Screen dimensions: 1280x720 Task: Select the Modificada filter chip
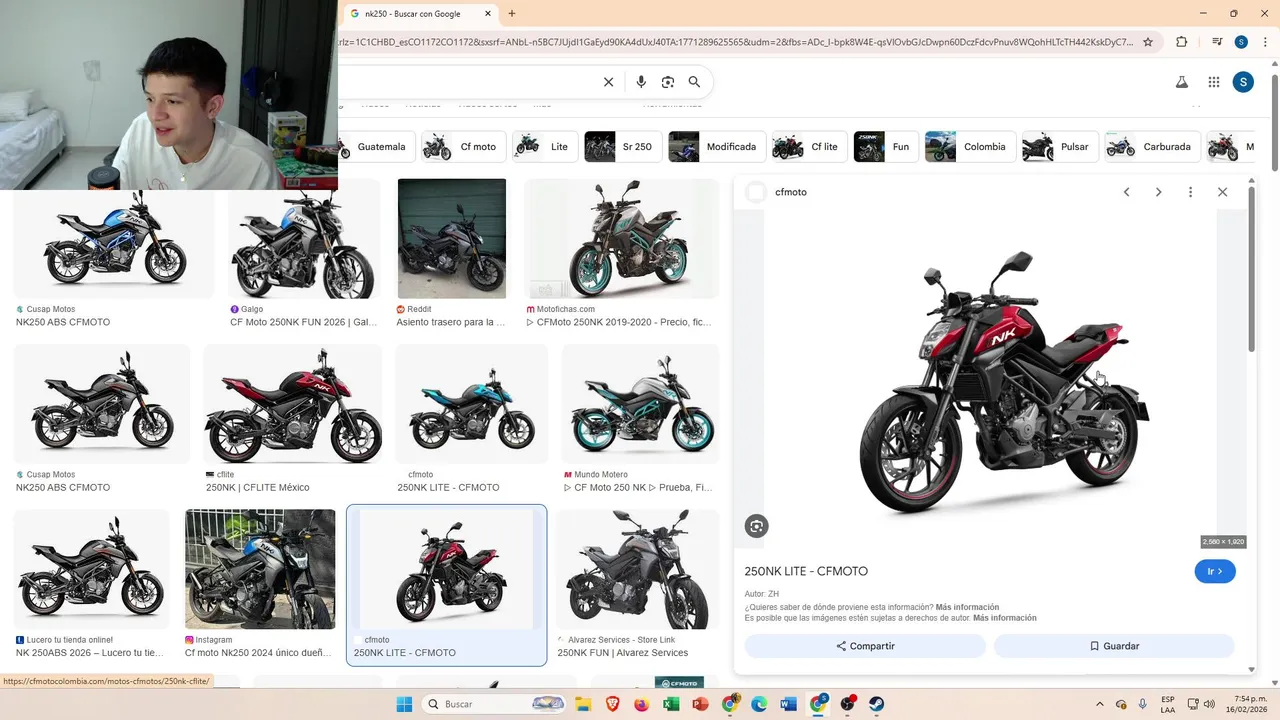click(x=716, y=147)
